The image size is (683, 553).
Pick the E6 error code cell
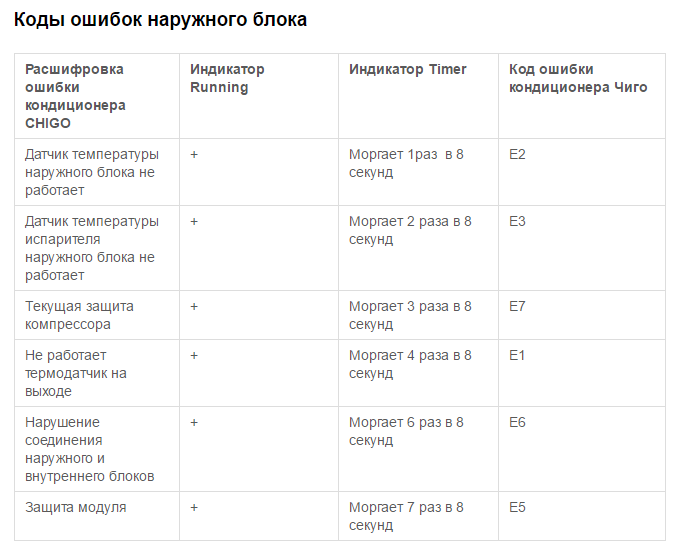517,422
